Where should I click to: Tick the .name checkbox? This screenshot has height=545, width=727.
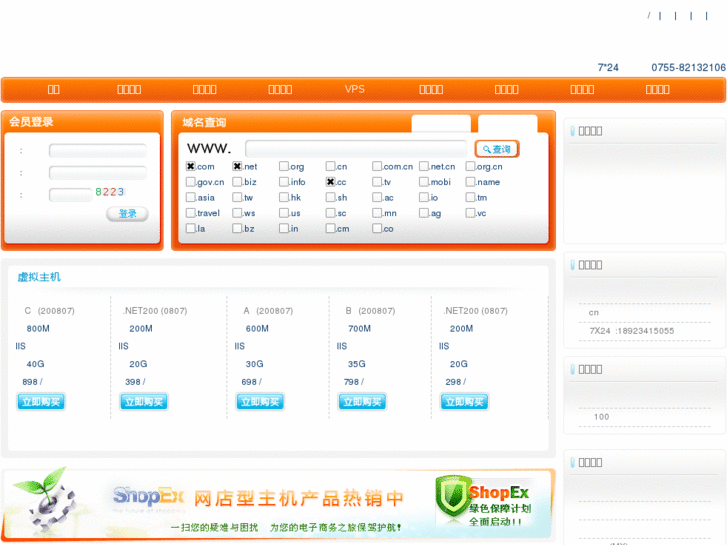470,182
